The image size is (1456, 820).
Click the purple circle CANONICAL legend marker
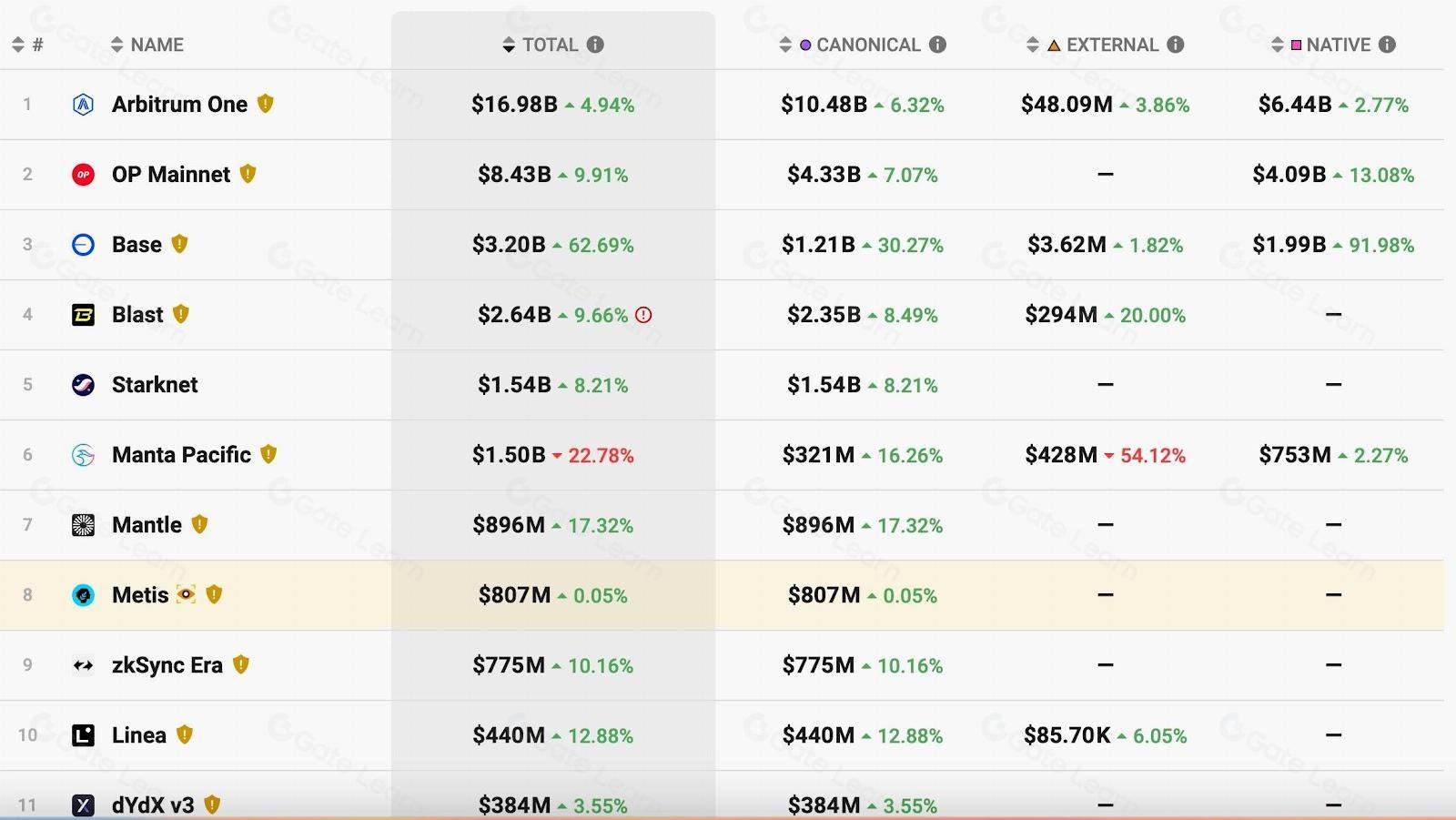click(805, 45)
